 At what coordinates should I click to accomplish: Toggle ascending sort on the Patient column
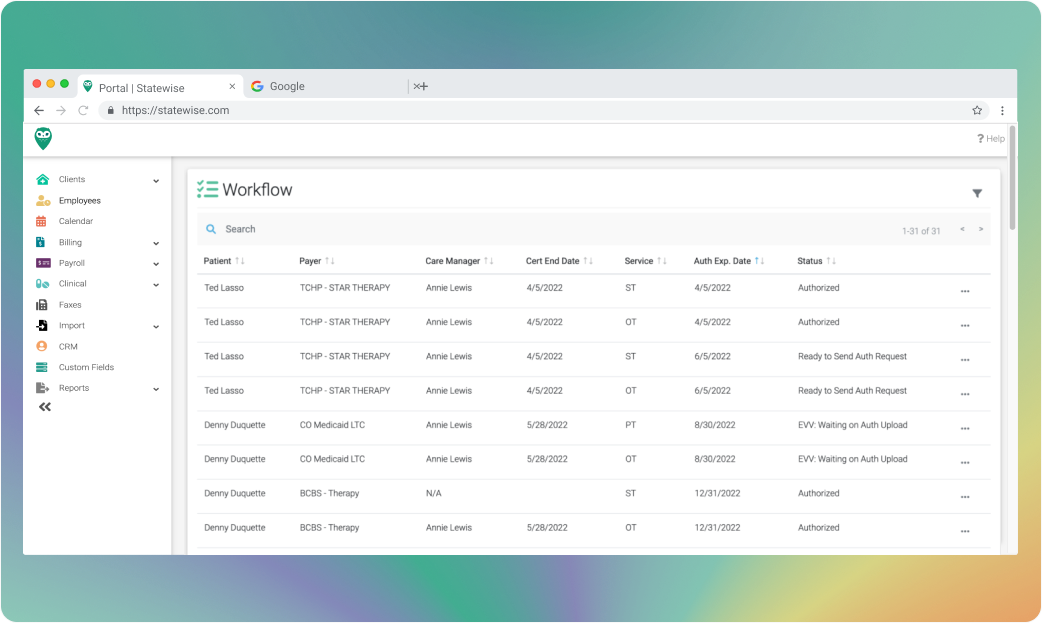click(x=235, y=260)
